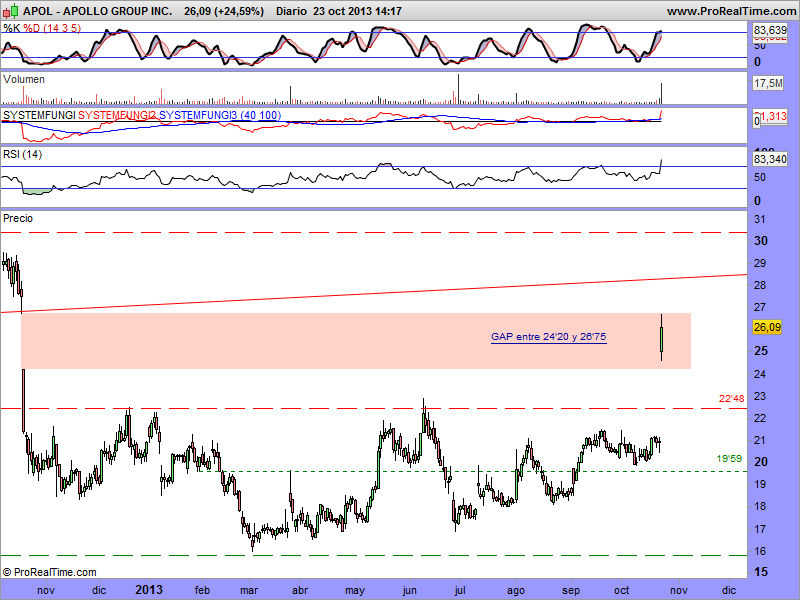Viewport: 800px width, 600px height.
Task: Click the GAP entre 24'20 y 26'75 annotation
Action: pyautogui.click(x=549, y=337)
